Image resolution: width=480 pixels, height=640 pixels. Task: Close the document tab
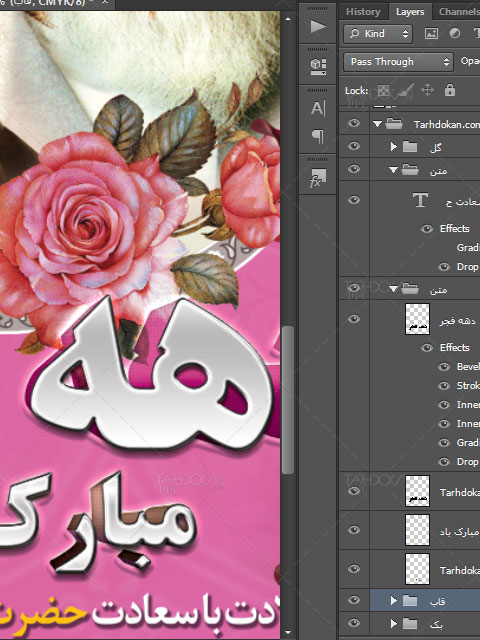pos(105,2)
